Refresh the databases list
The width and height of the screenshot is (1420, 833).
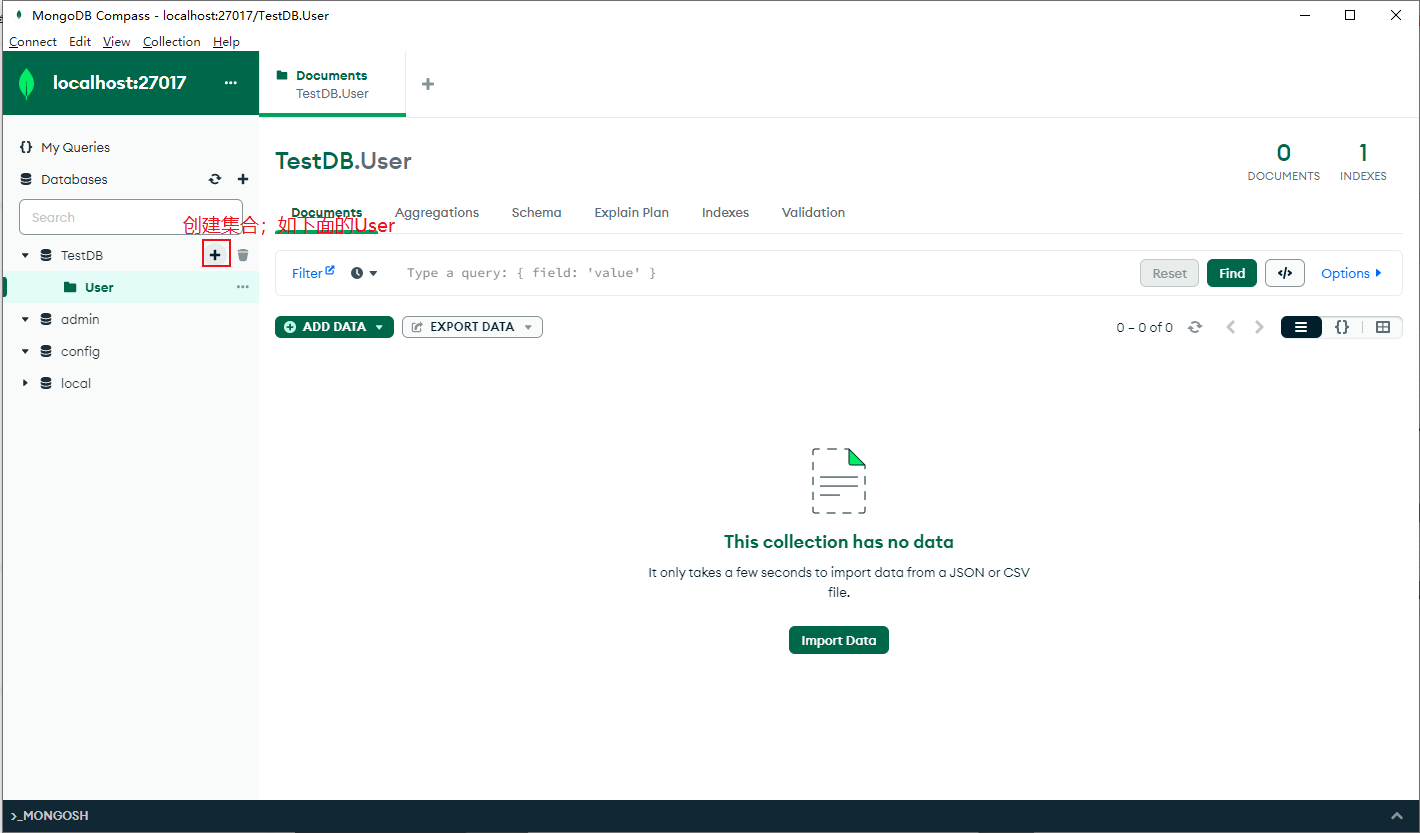(214, 180)
